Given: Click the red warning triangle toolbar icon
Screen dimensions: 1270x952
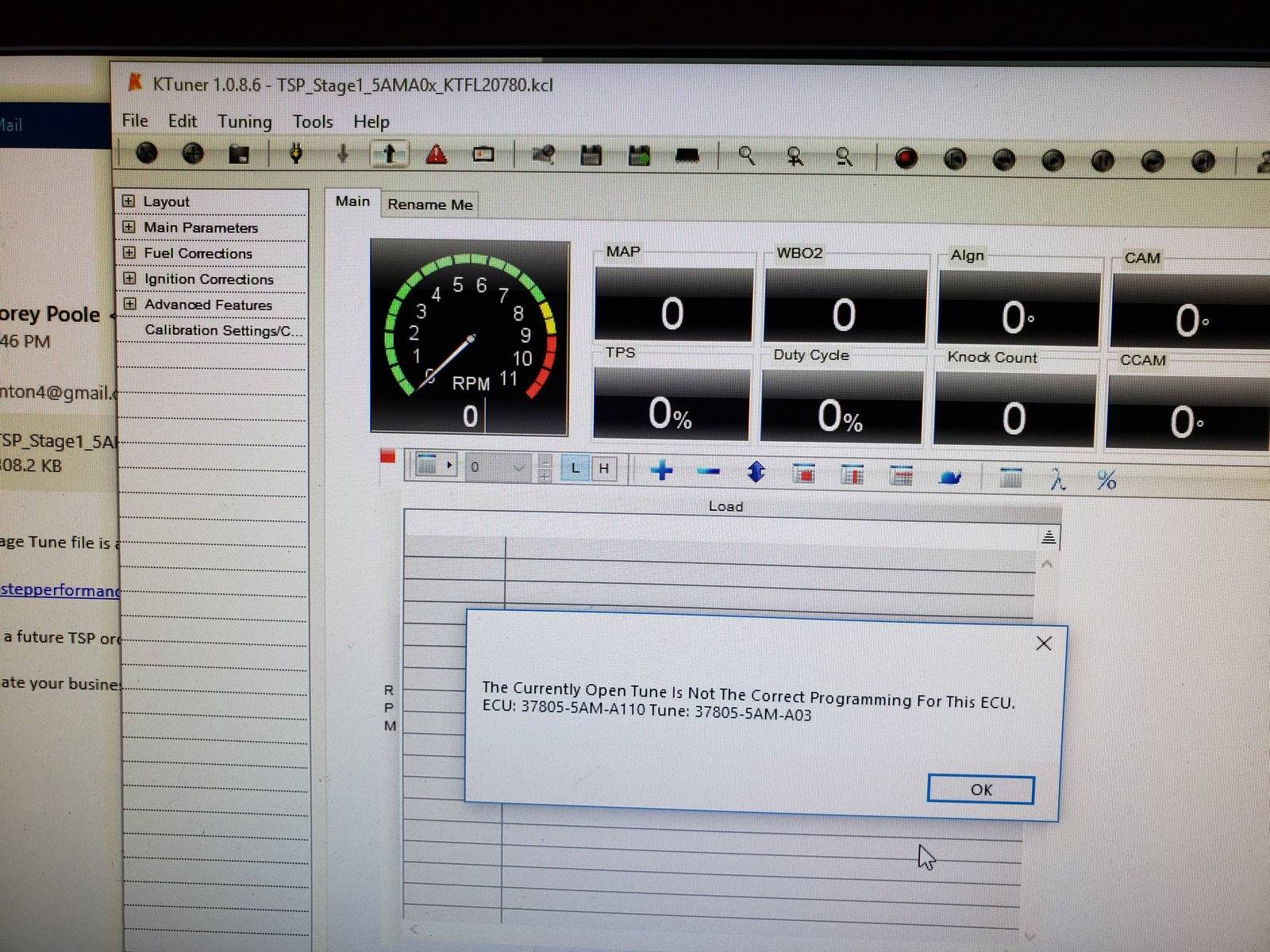Looking at the screenshot, I should pyautogui.click(x=436, y=155).
